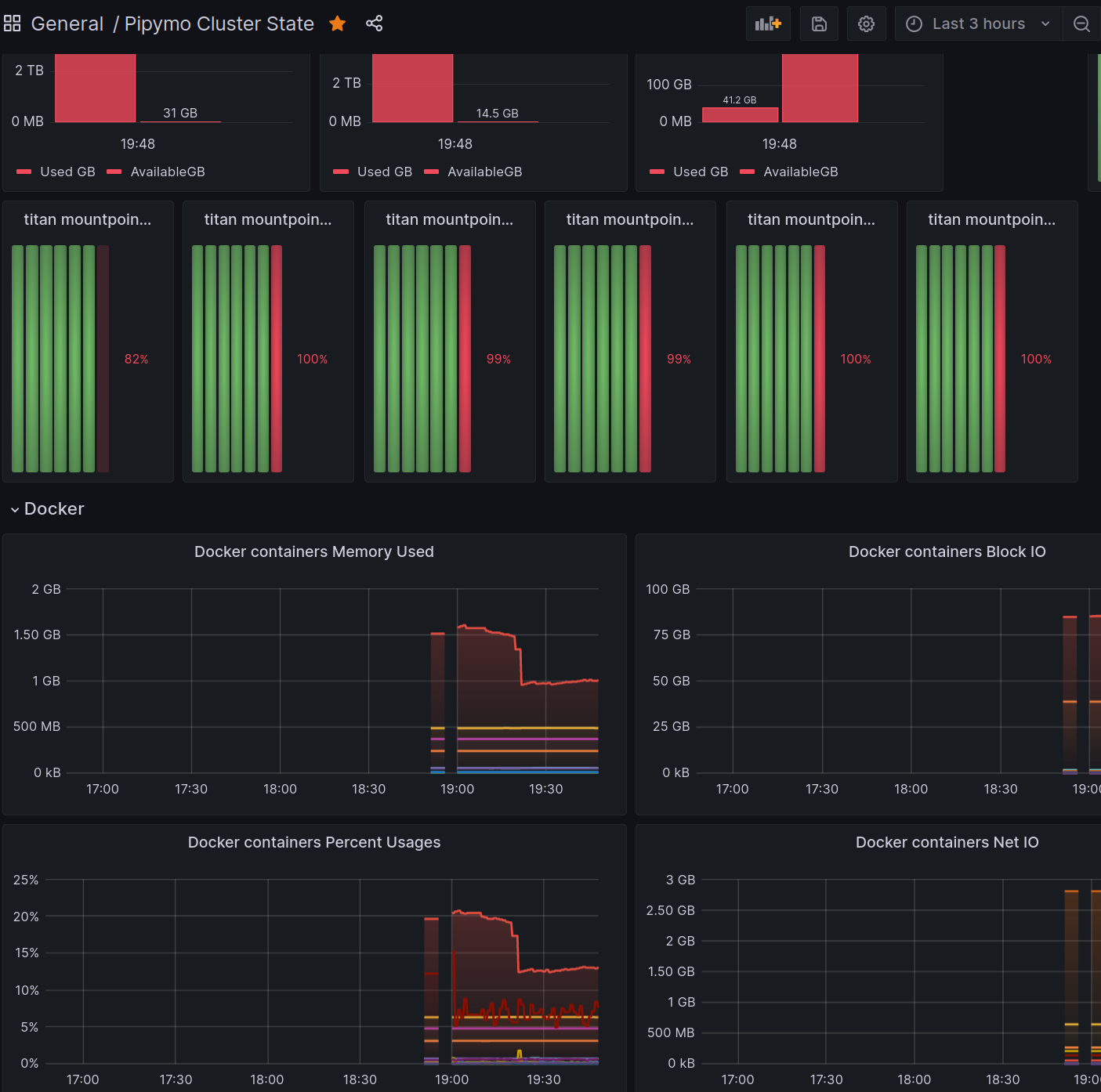This screenshot has height=1092, width=1101.
Task: Open Docker containers Block IO panel title
Action: coord(947,551)
